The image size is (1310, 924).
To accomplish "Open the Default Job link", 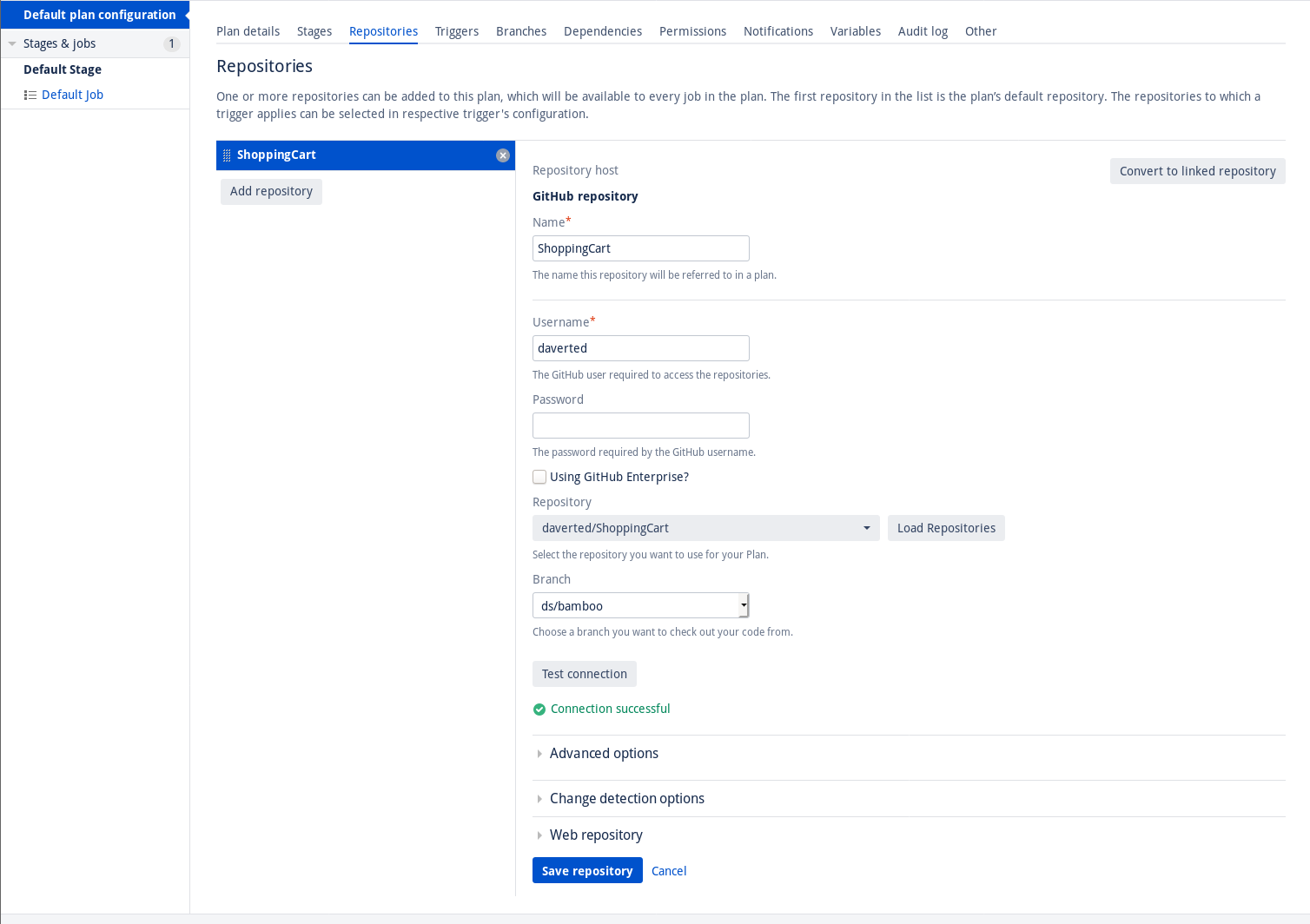I will click(72, 95).
